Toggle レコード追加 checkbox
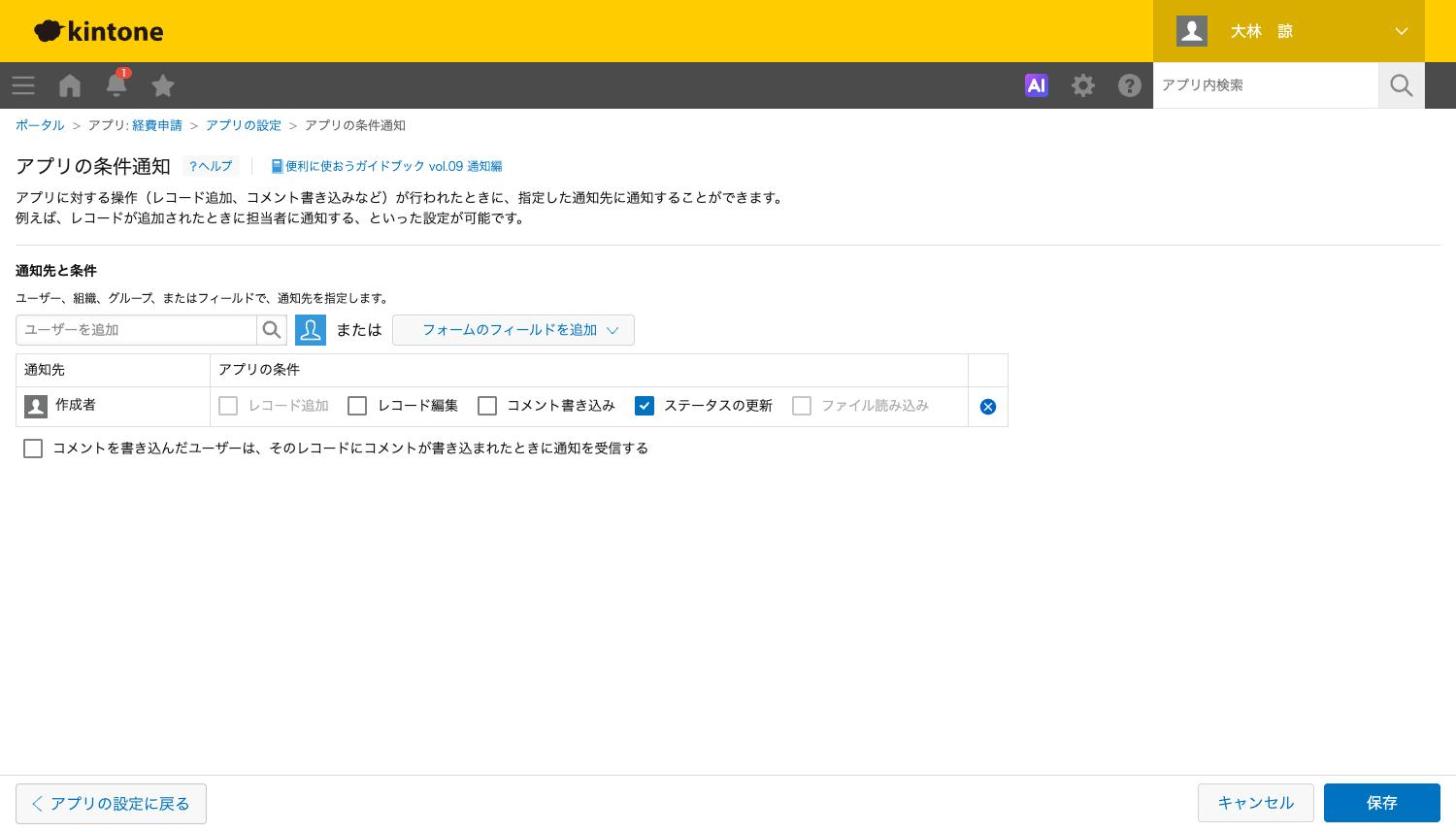Image resolution: width=1456 pixels, height=832 pixels. [228, 406]
